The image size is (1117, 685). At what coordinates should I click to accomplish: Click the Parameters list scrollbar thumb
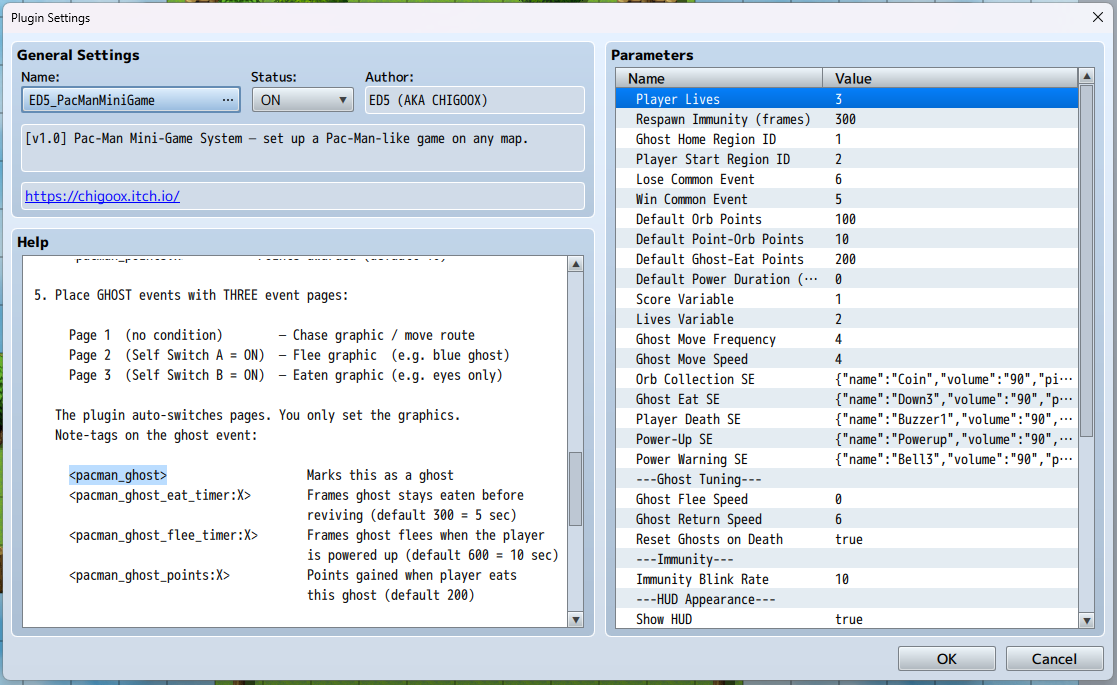1086,261
